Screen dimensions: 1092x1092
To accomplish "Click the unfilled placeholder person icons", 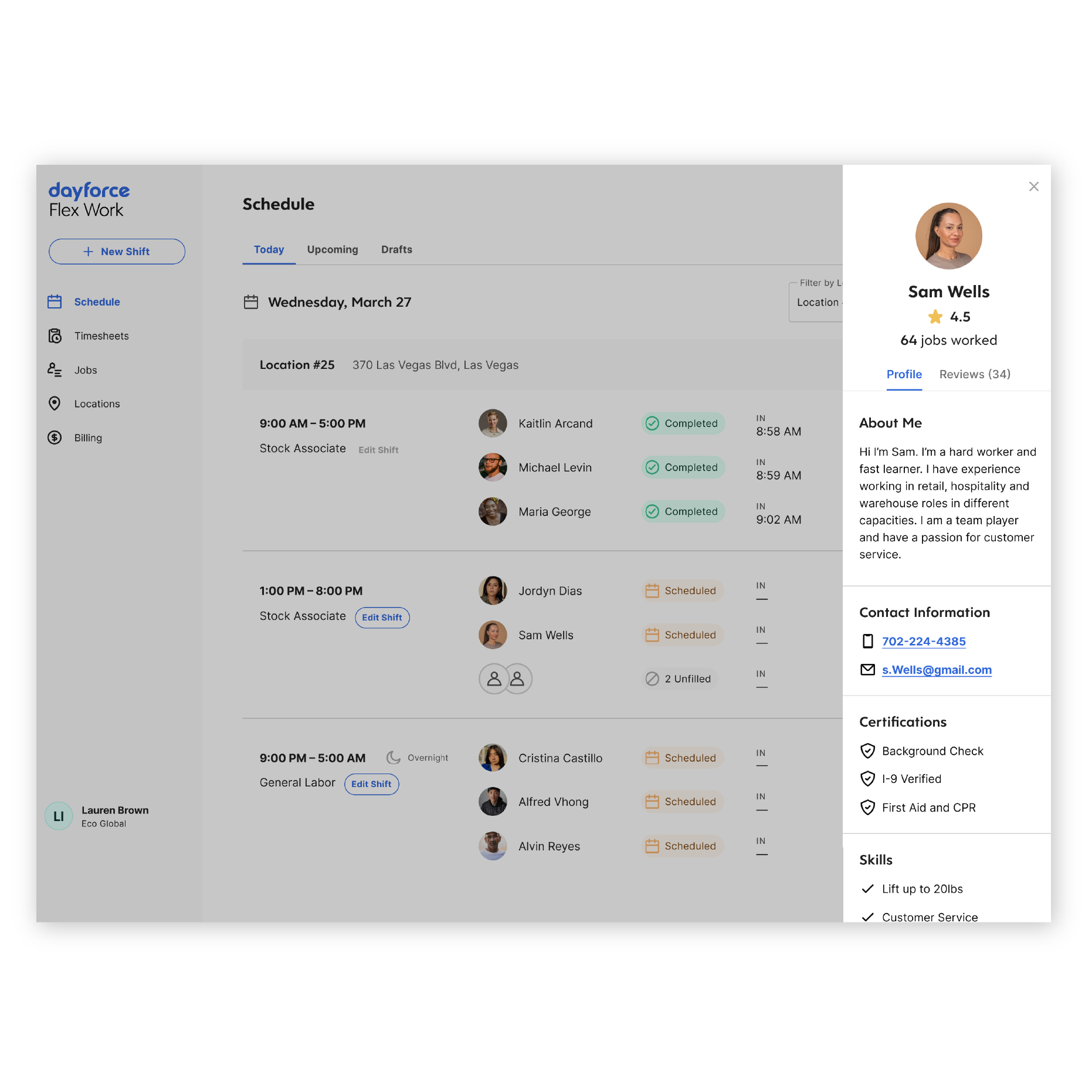I will point(506,679).
